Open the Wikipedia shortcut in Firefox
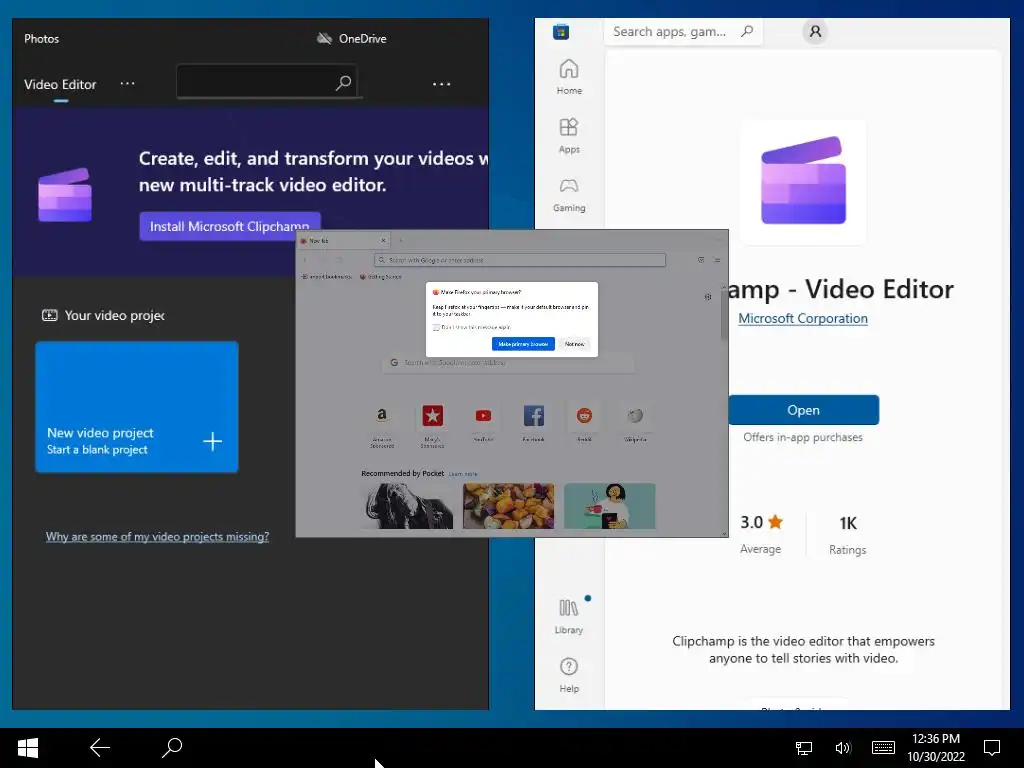The height and width of the screenshot is (768, 1024). (635, 415)
